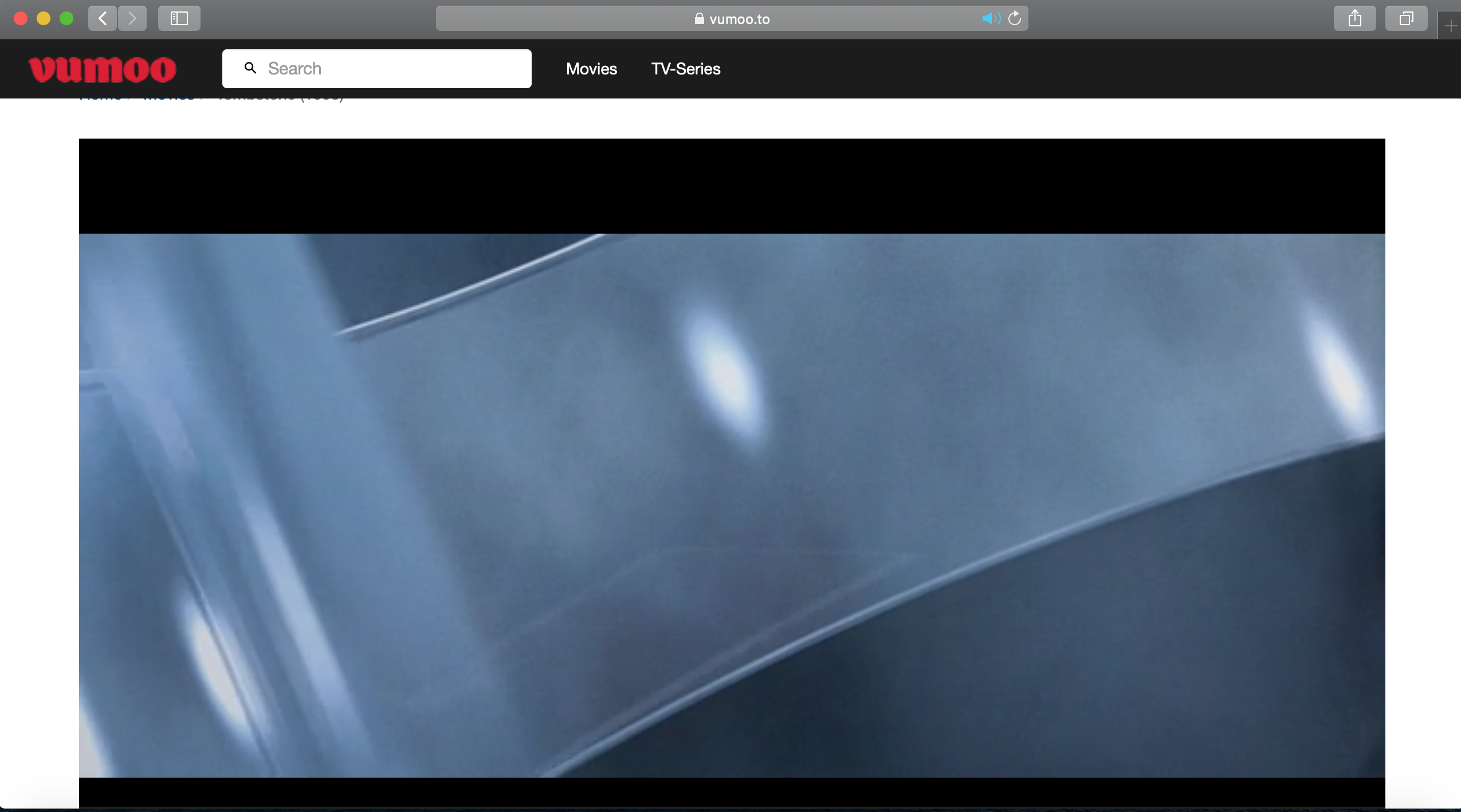Image resolution: width=1461 pixels, height=812 pixels.
Task: Click the Safari forward navigation arrow
Action: click(132, 18)
